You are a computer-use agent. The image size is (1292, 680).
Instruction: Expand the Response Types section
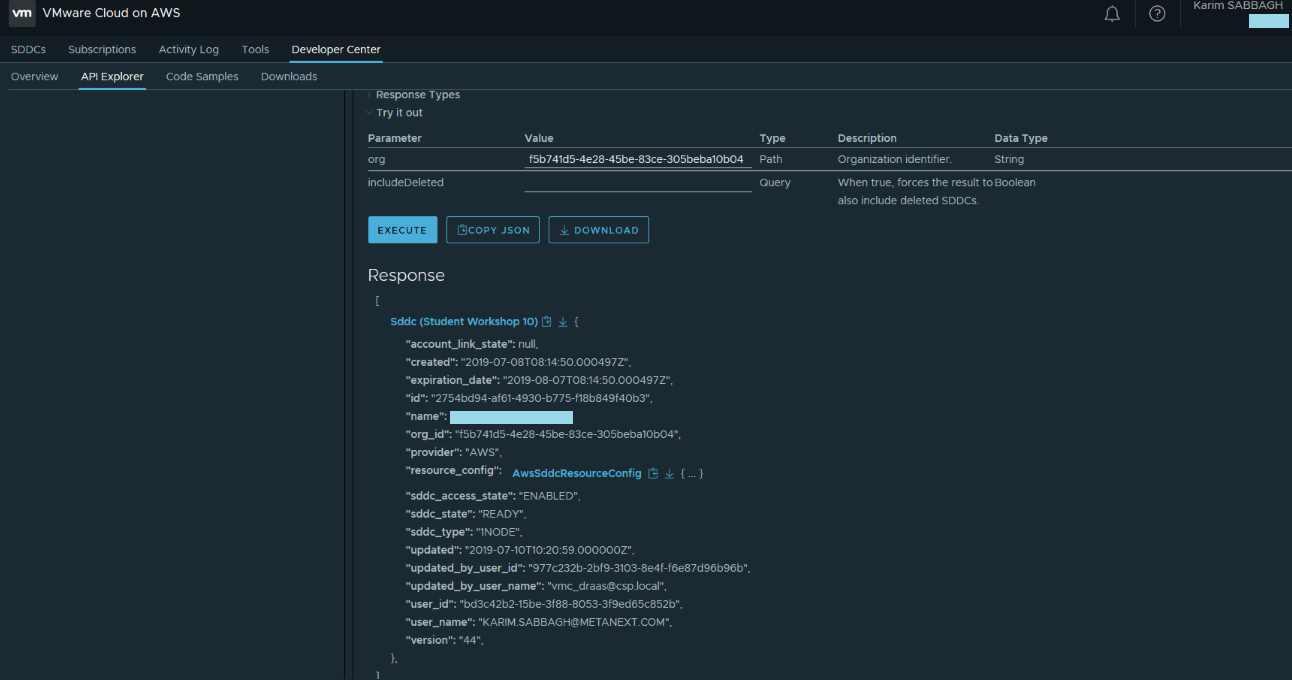[417, 95]
